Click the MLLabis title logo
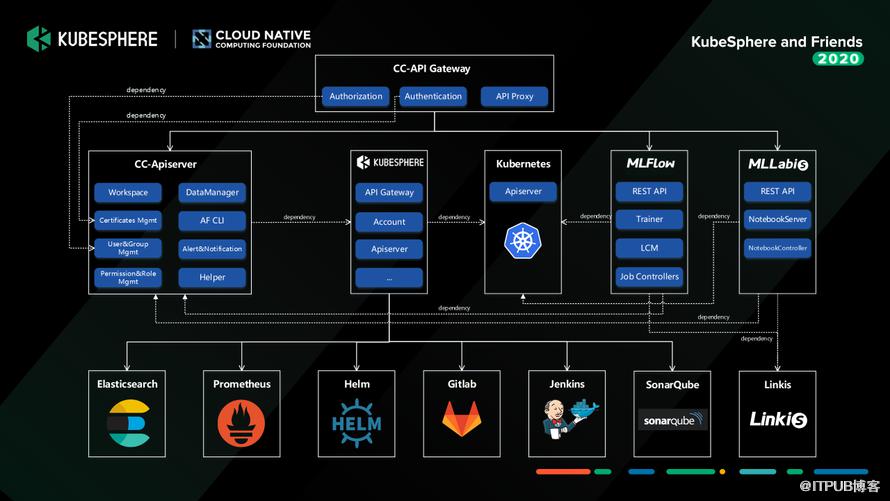This screenshot has width=890, height=501. (x=778, y=164)
